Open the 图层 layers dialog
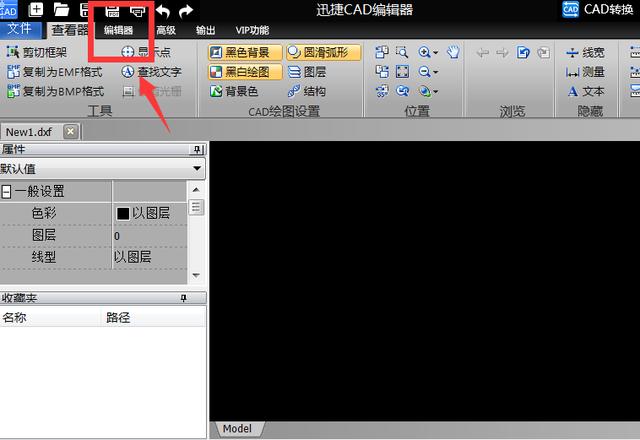The height and width of the screenshot is (440, 640). click(307, 72)
